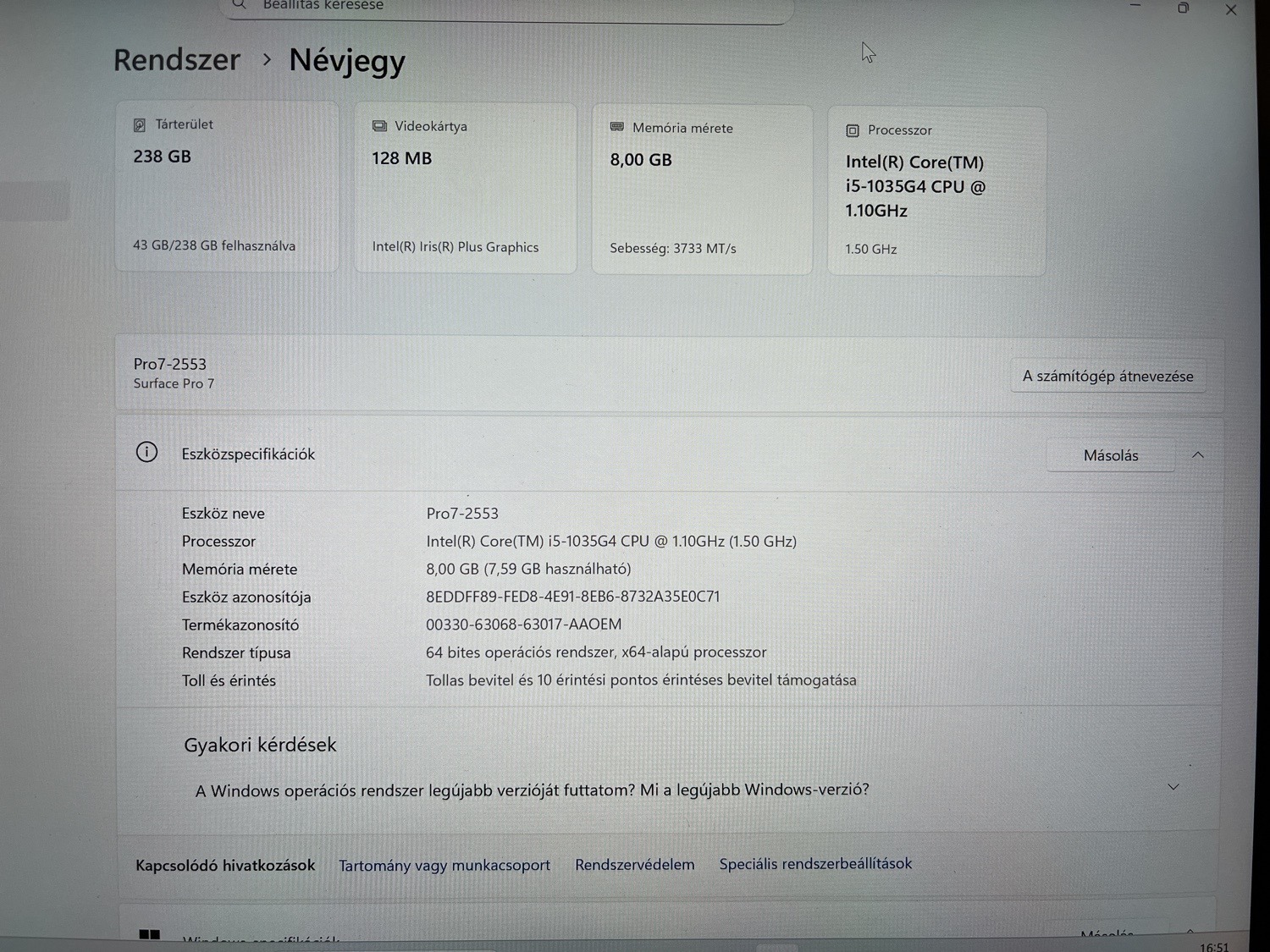1270x952 pixels.
Task: Go back to Rendszer in breadcrumb
Action: click(x=177, y=59)
